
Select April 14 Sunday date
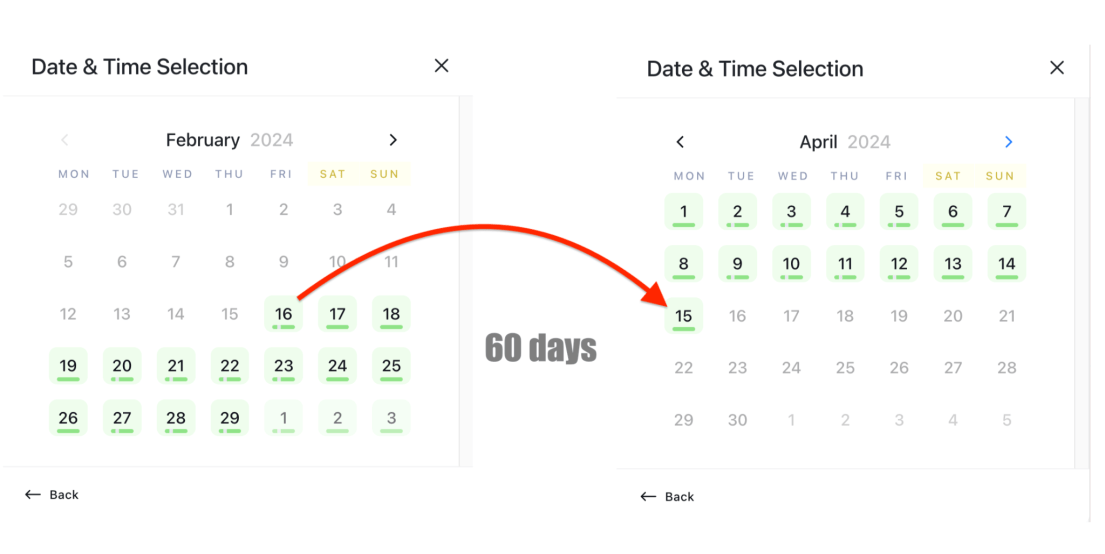(x=1006, y=264)
